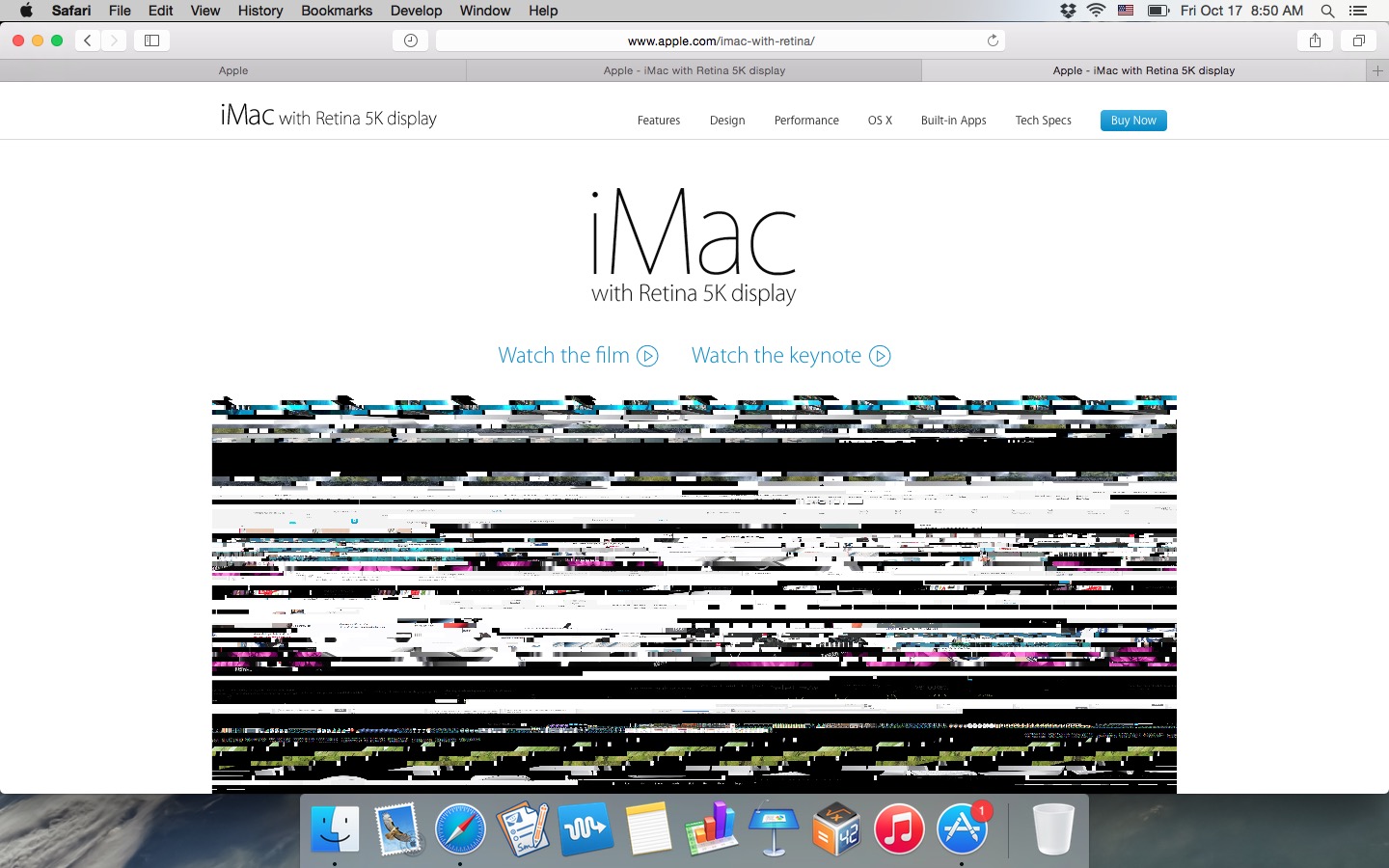Open the orange box 42 app in Dock
Image resolution: width=1389 pixels, height=868 pixels.
click(836, 829)
